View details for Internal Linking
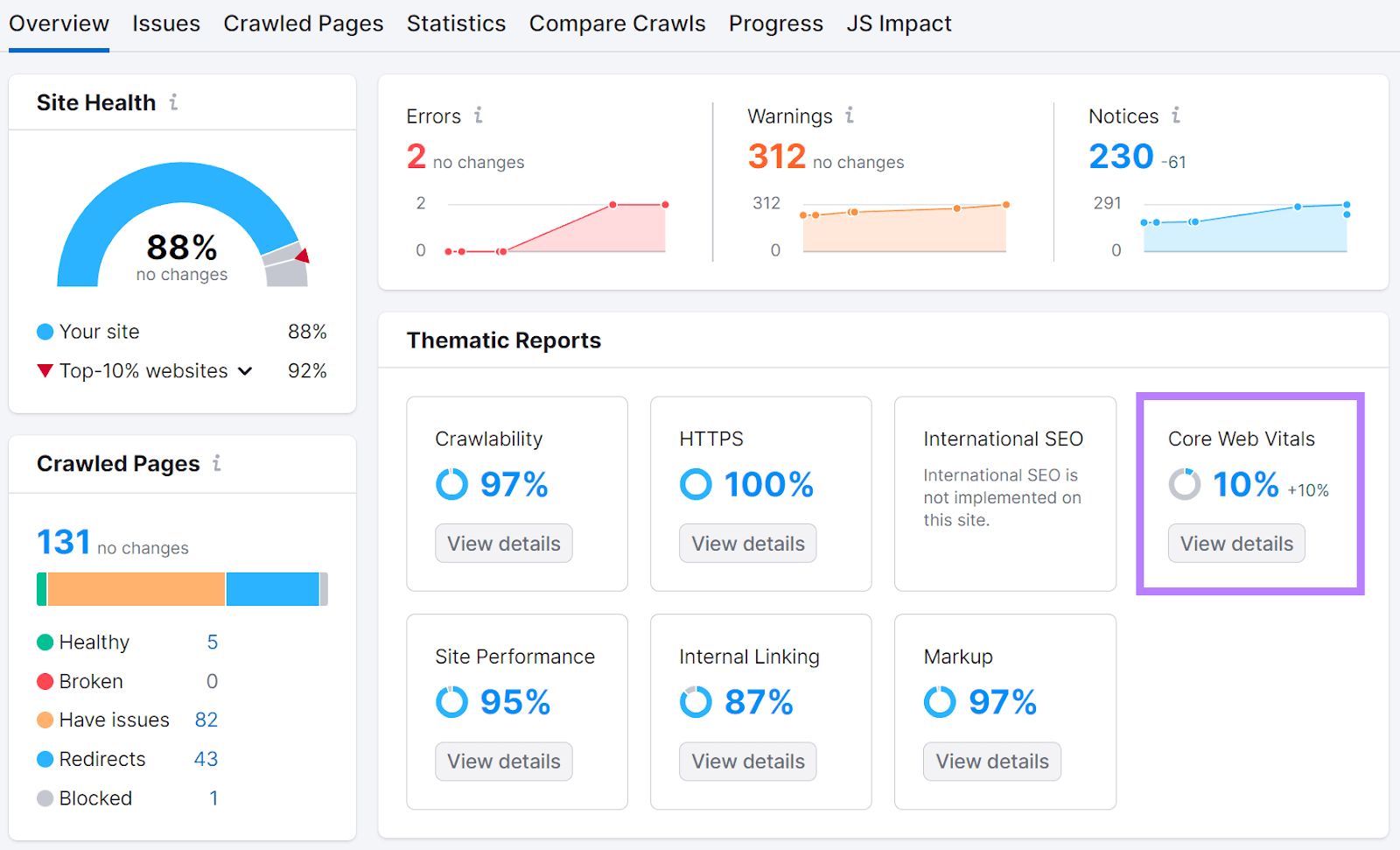This screenshot has width=1400, height=850. (x=747, y=761)
